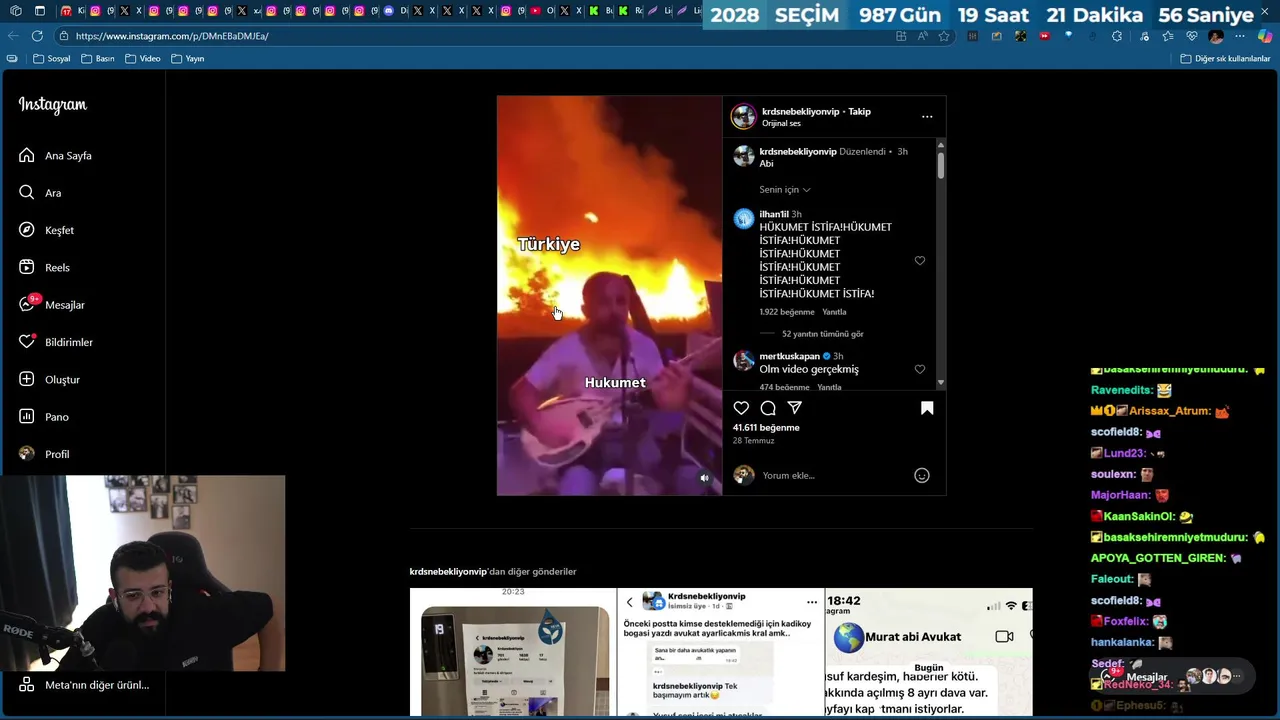The height and width of the screenshot is (720, 1280).
Task: Click the Instagram logo
Action: pos(52,105)
